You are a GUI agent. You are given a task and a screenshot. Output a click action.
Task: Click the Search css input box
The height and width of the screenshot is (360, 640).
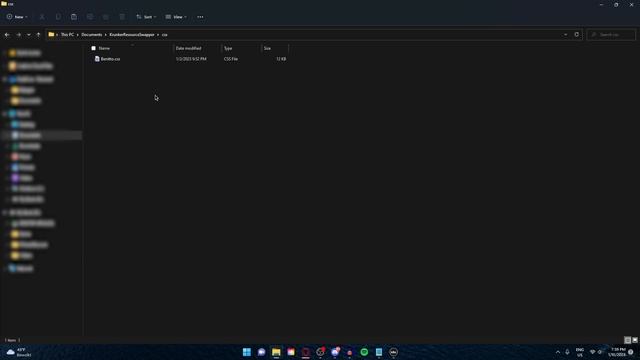coord(611,35)
